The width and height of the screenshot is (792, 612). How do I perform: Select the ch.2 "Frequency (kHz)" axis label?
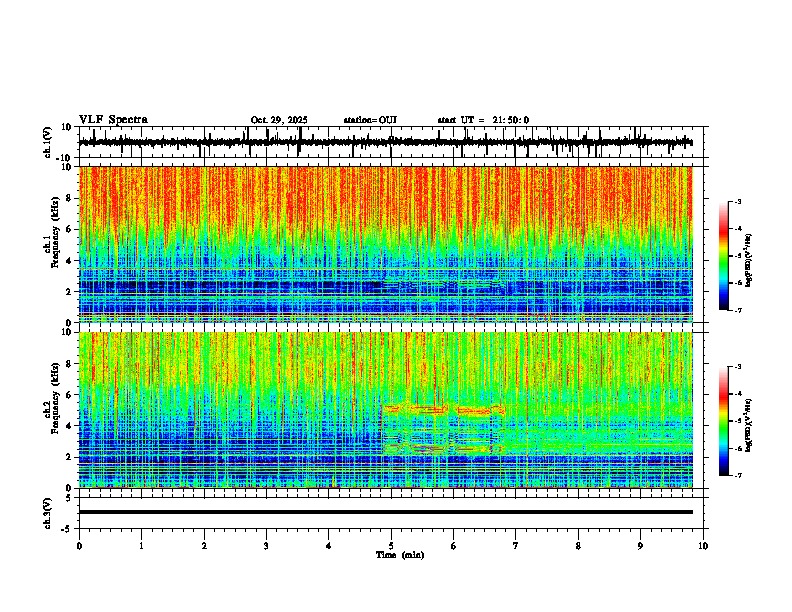pos(54,398)
